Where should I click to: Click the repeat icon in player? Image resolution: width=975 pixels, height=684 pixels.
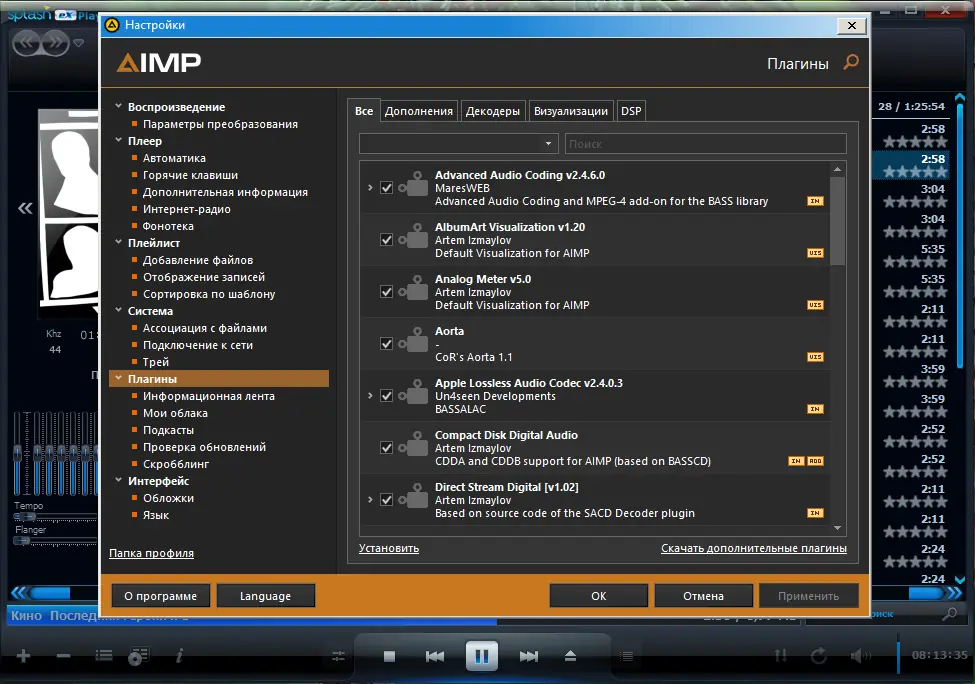coord(819,655)
